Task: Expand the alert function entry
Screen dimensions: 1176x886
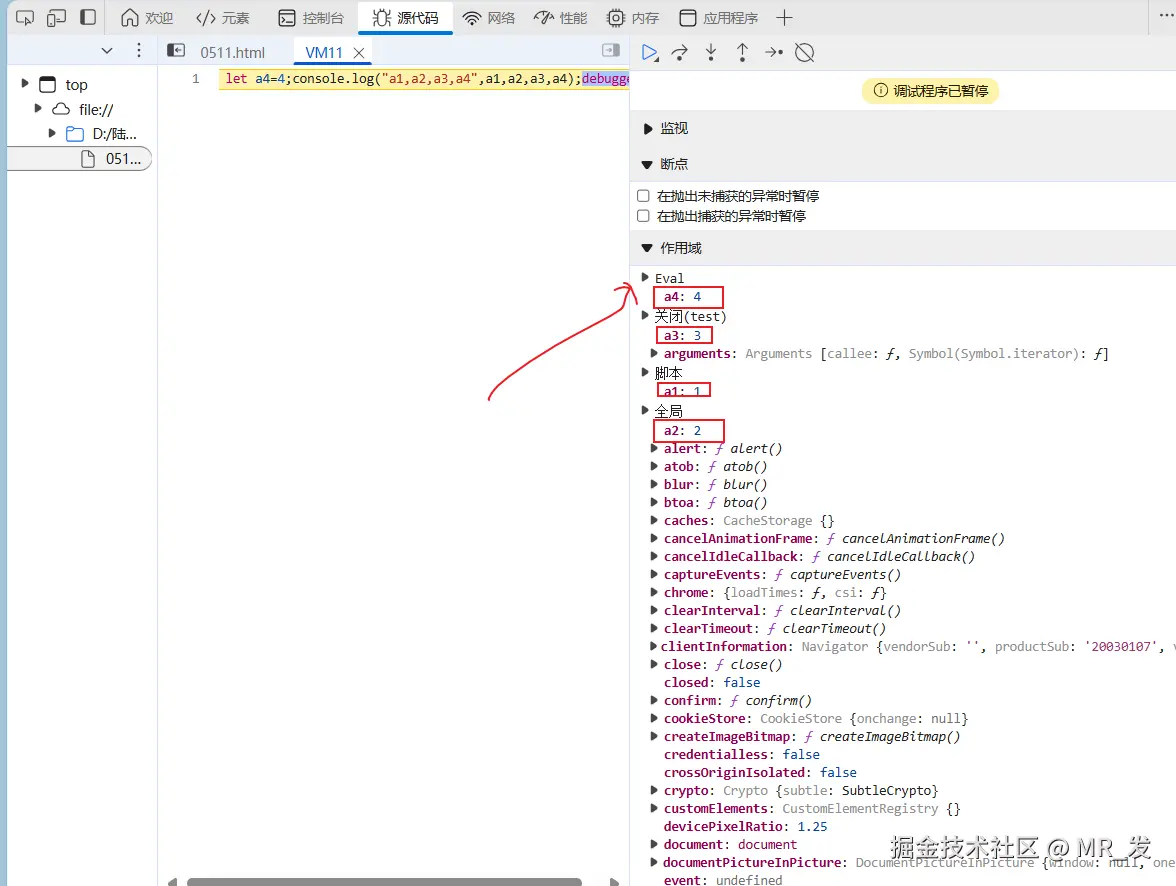Action: click(654, 449)
